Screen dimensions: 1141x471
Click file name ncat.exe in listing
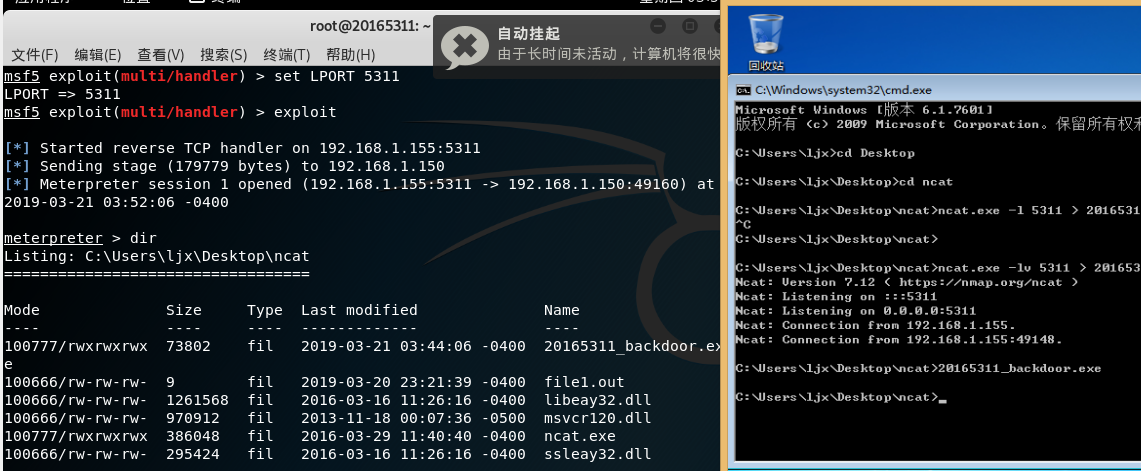(x=580, y=437)
